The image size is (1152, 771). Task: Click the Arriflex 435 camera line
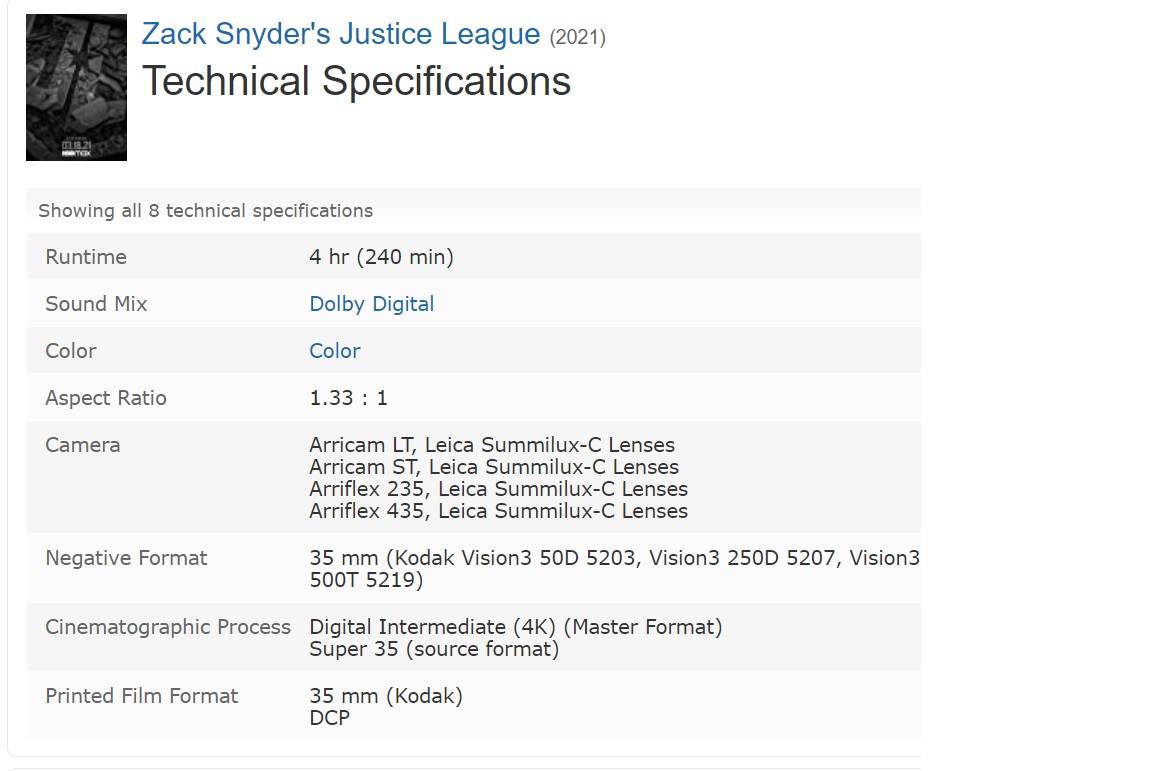click(x=499, y=511)
